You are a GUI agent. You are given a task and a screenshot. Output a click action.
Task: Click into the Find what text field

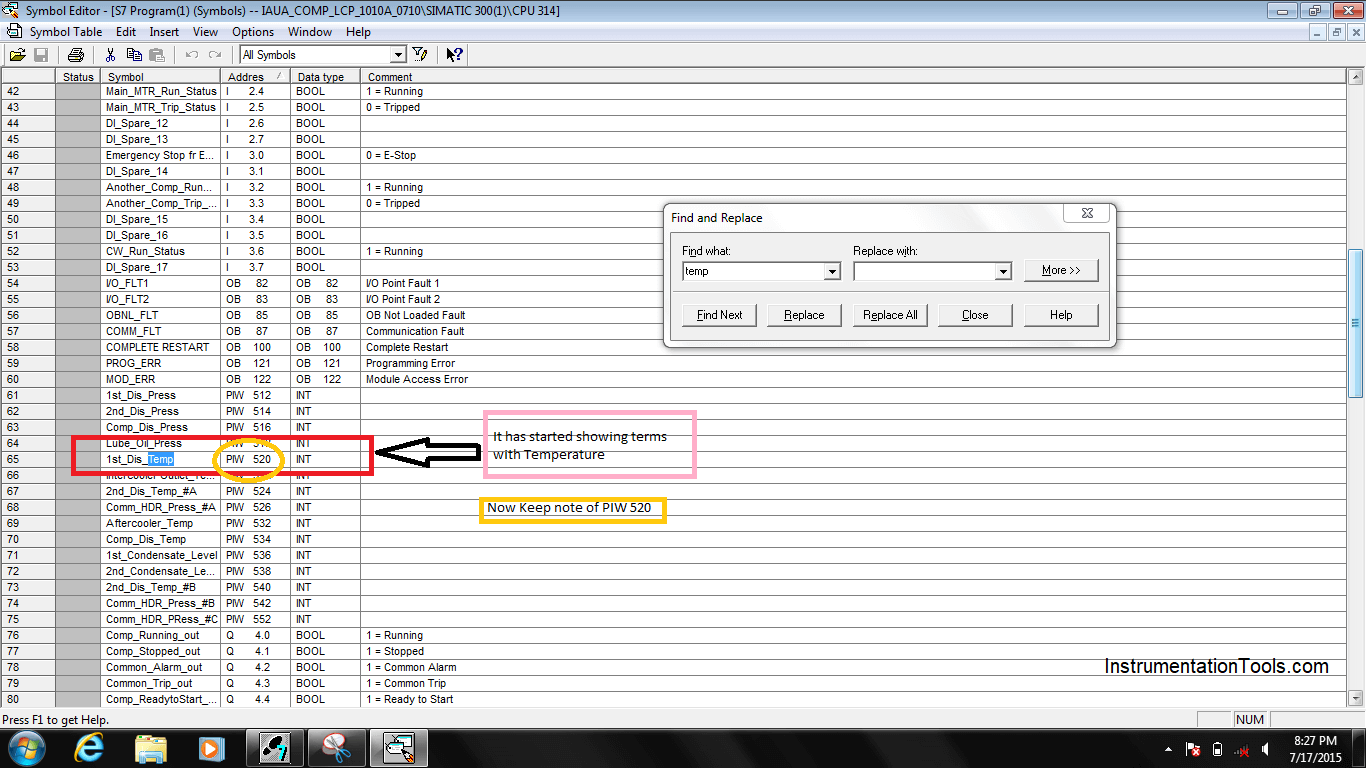(754, 271)
